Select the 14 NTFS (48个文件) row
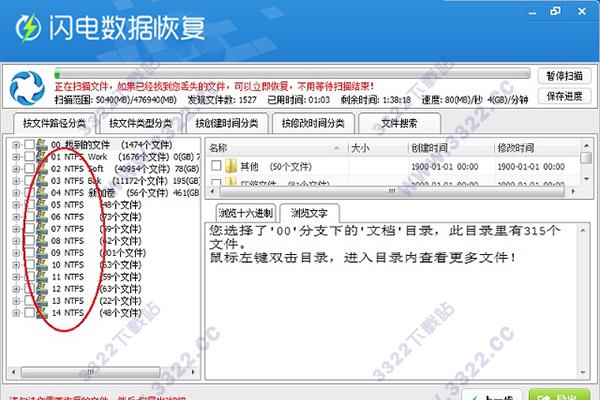The height and width of the screenshot is (400, 600). point(96,313)
